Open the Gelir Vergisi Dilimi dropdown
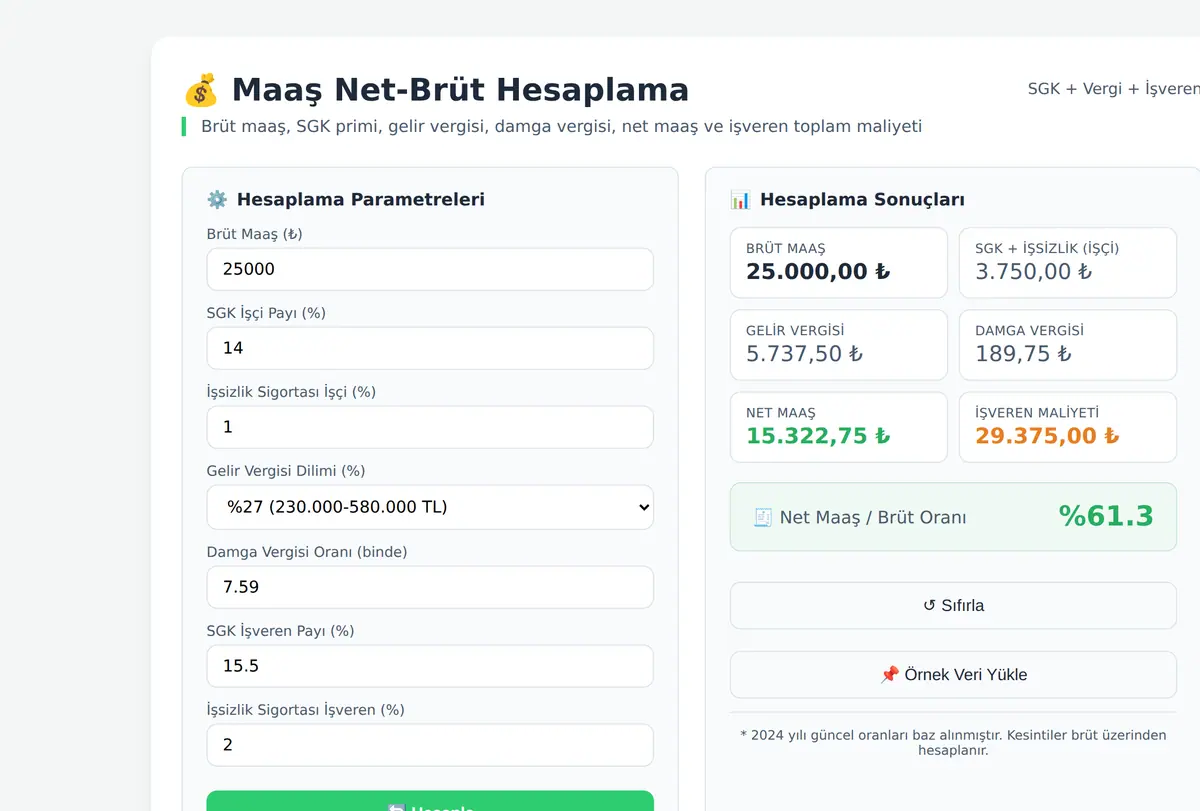Screen dimensions: 1200x811 point(430,507)
